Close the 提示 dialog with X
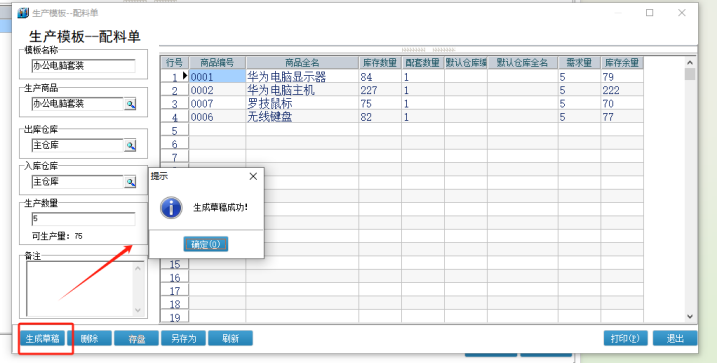 253,176
